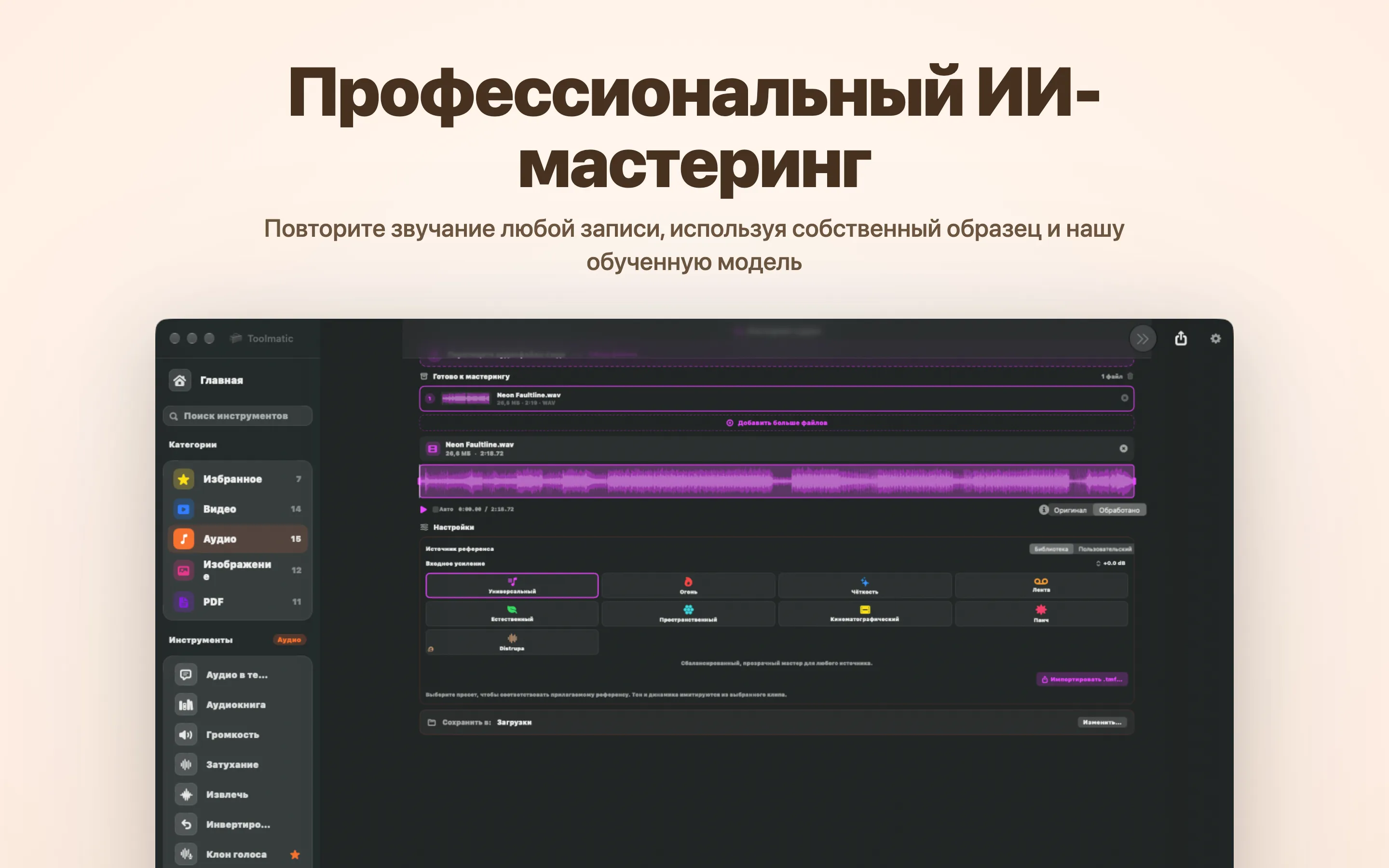
Task: Open the Видео category
Action: (238, 509)
